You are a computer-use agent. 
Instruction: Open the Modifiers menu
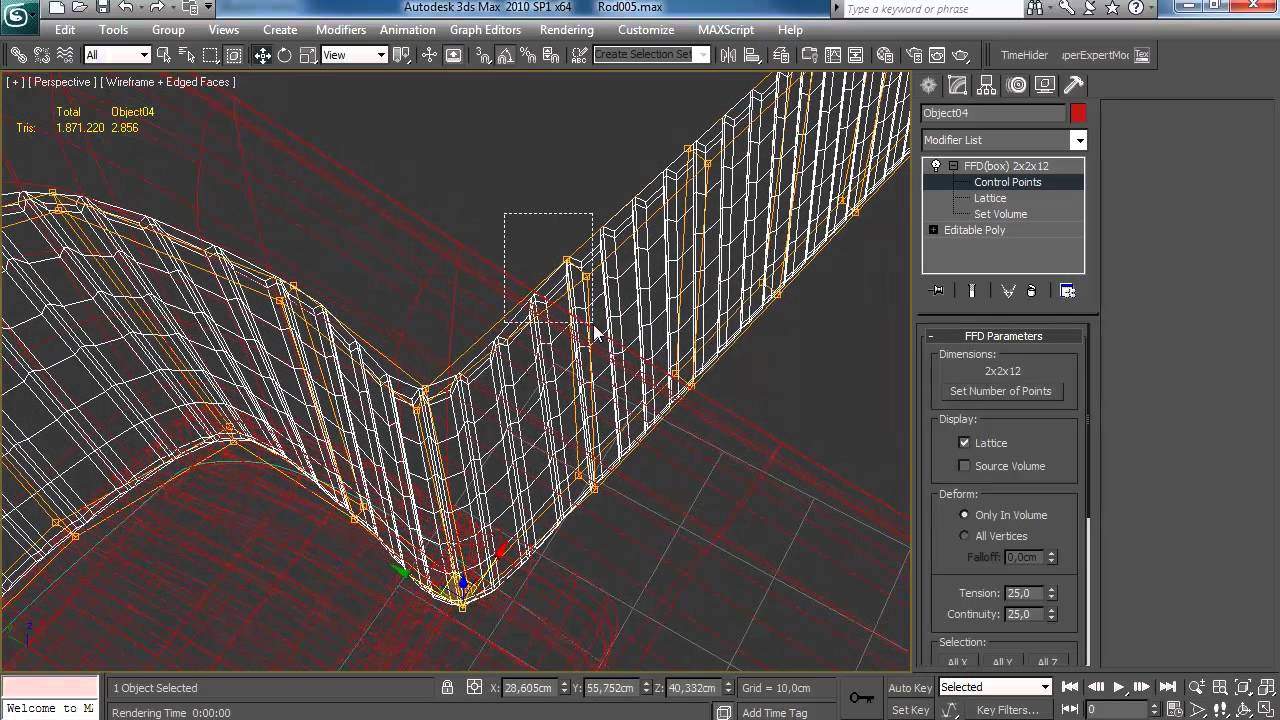341,30
